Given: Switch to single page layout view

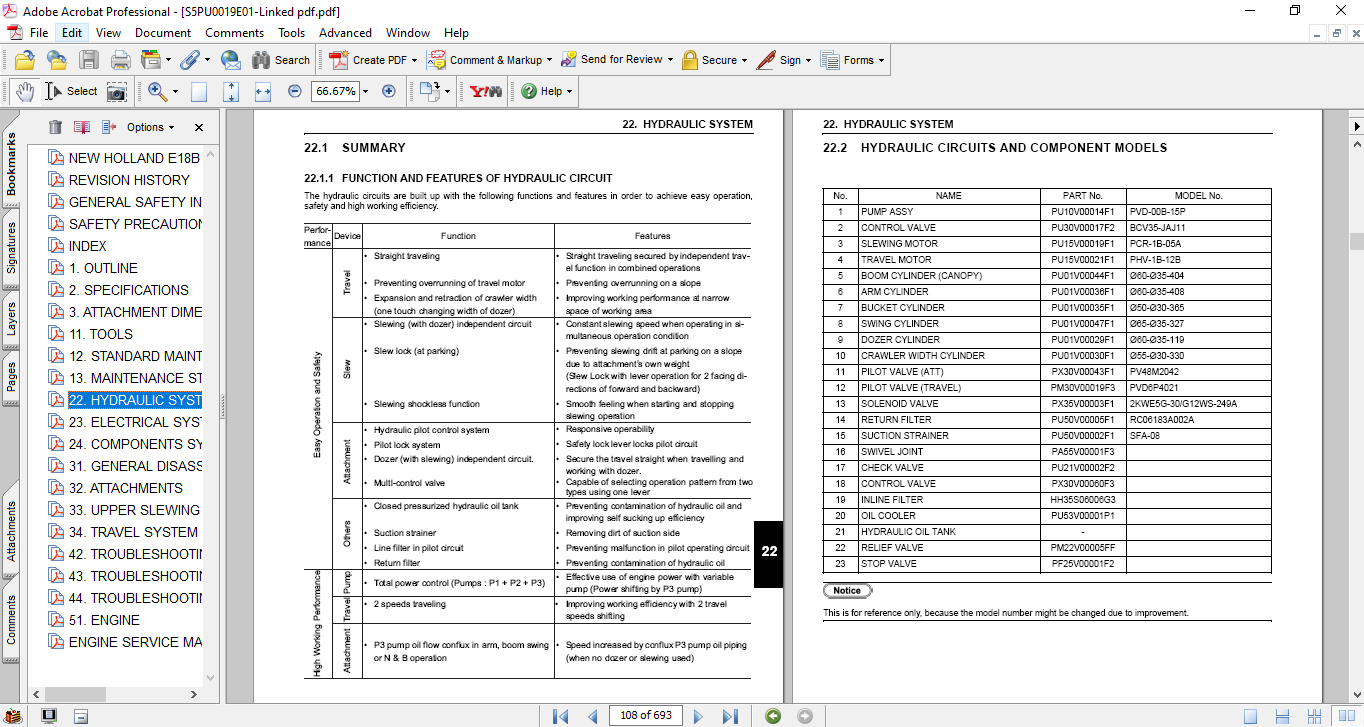Looking at the screenshot, I should [1250, 716].
